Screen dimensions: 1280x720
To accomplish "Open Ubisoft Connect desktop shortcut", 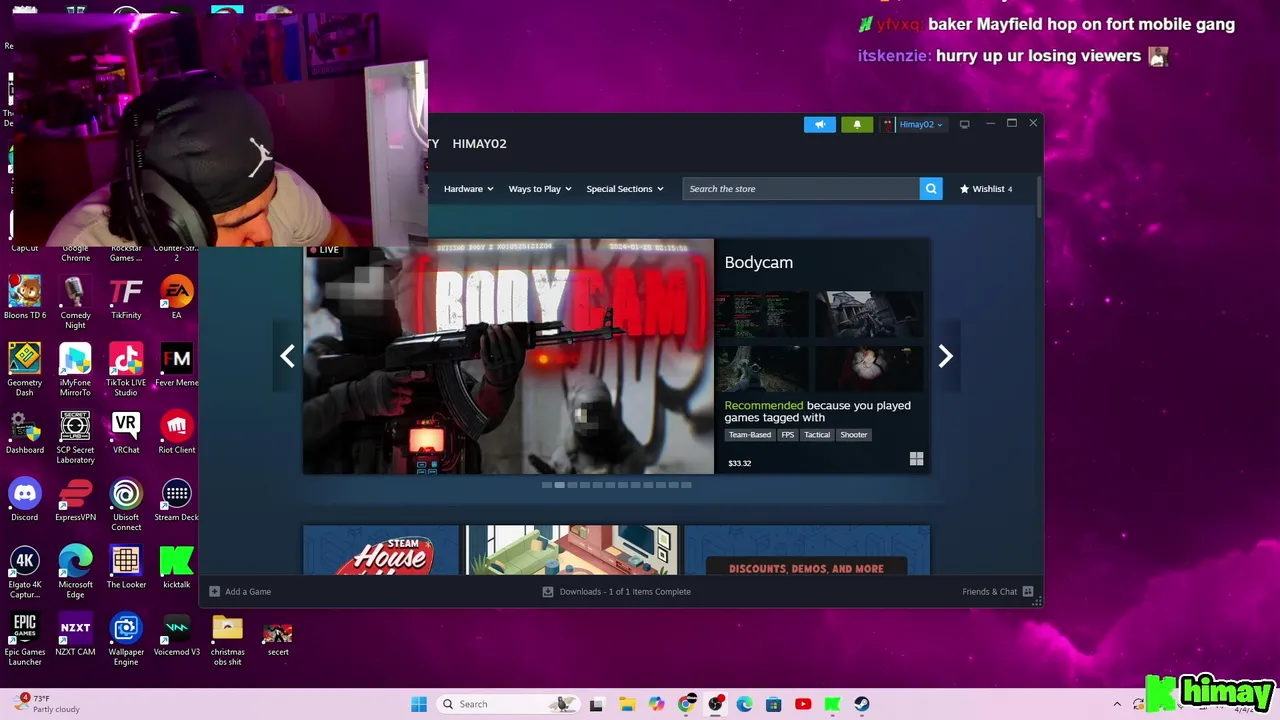I will pos(126,504).
